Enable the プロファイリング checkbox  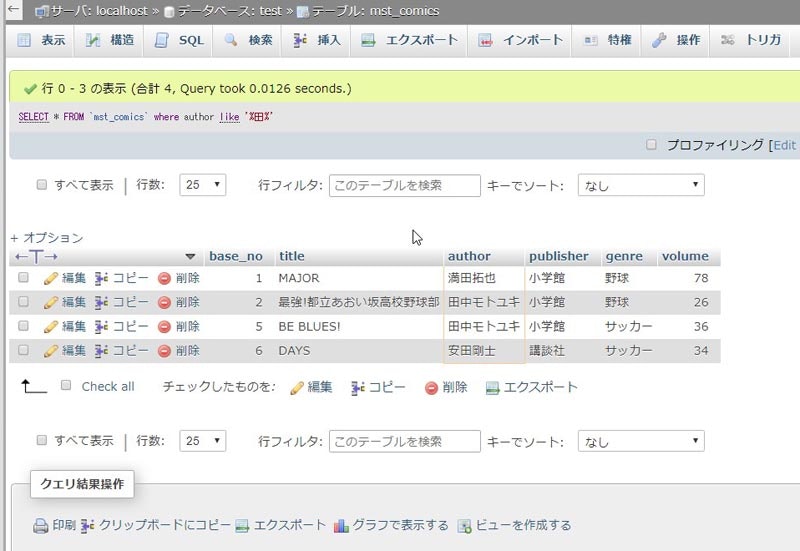pyautogui.click(x=651, y=144)
